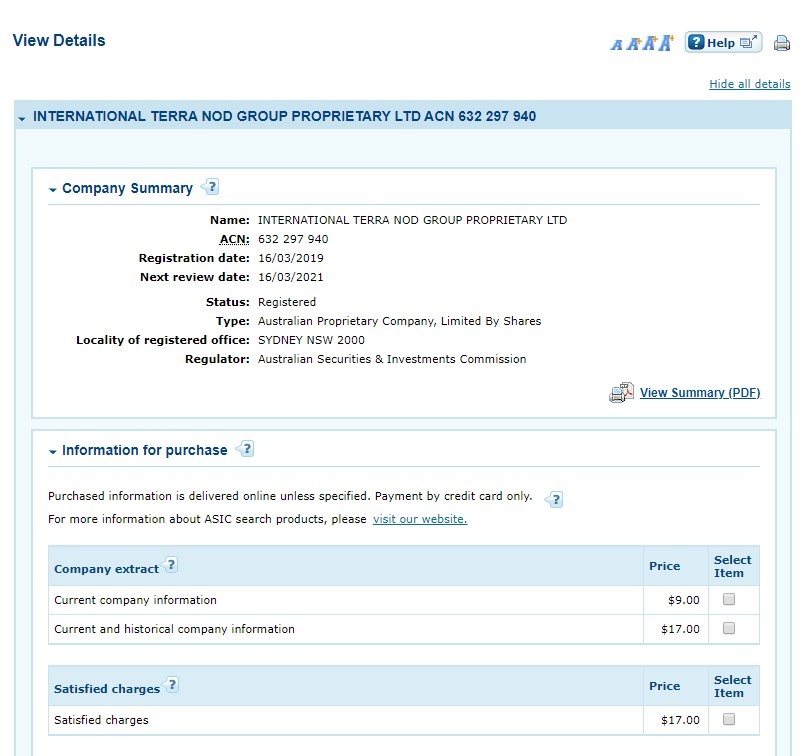Open help tooltip beside Satisfied charges heading
801x756 pixels.
coord(172,684)
